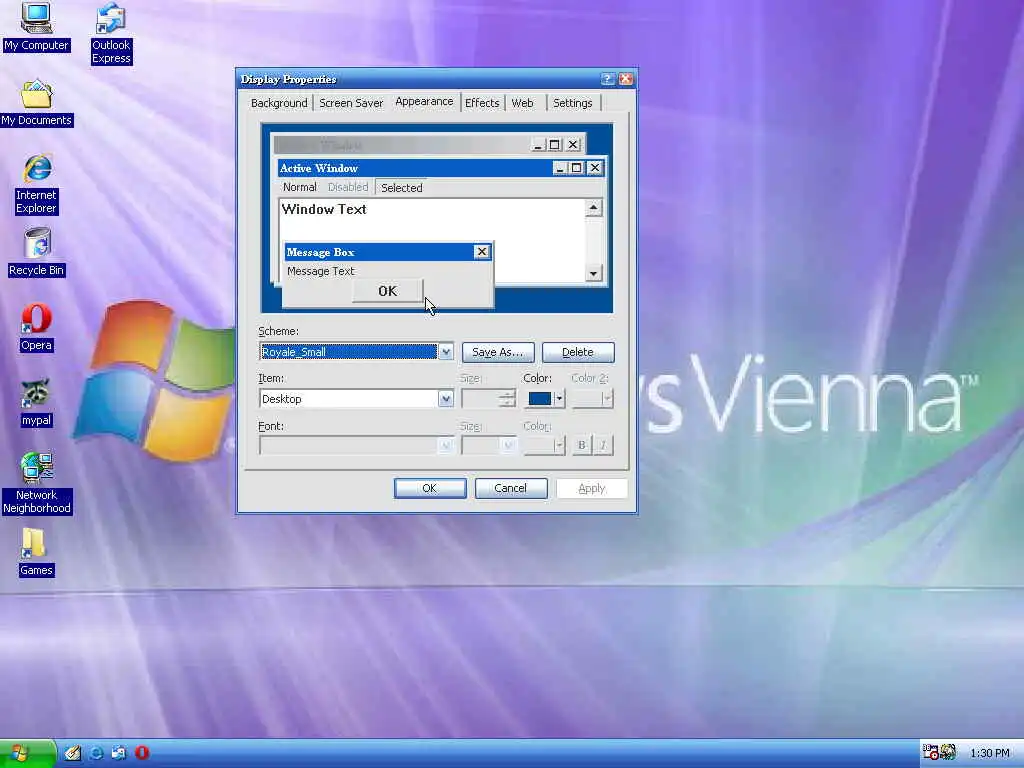Click the Desktop item field
Image resolution: width=1024 pixels, height=768 pixels.
(349, 399)
